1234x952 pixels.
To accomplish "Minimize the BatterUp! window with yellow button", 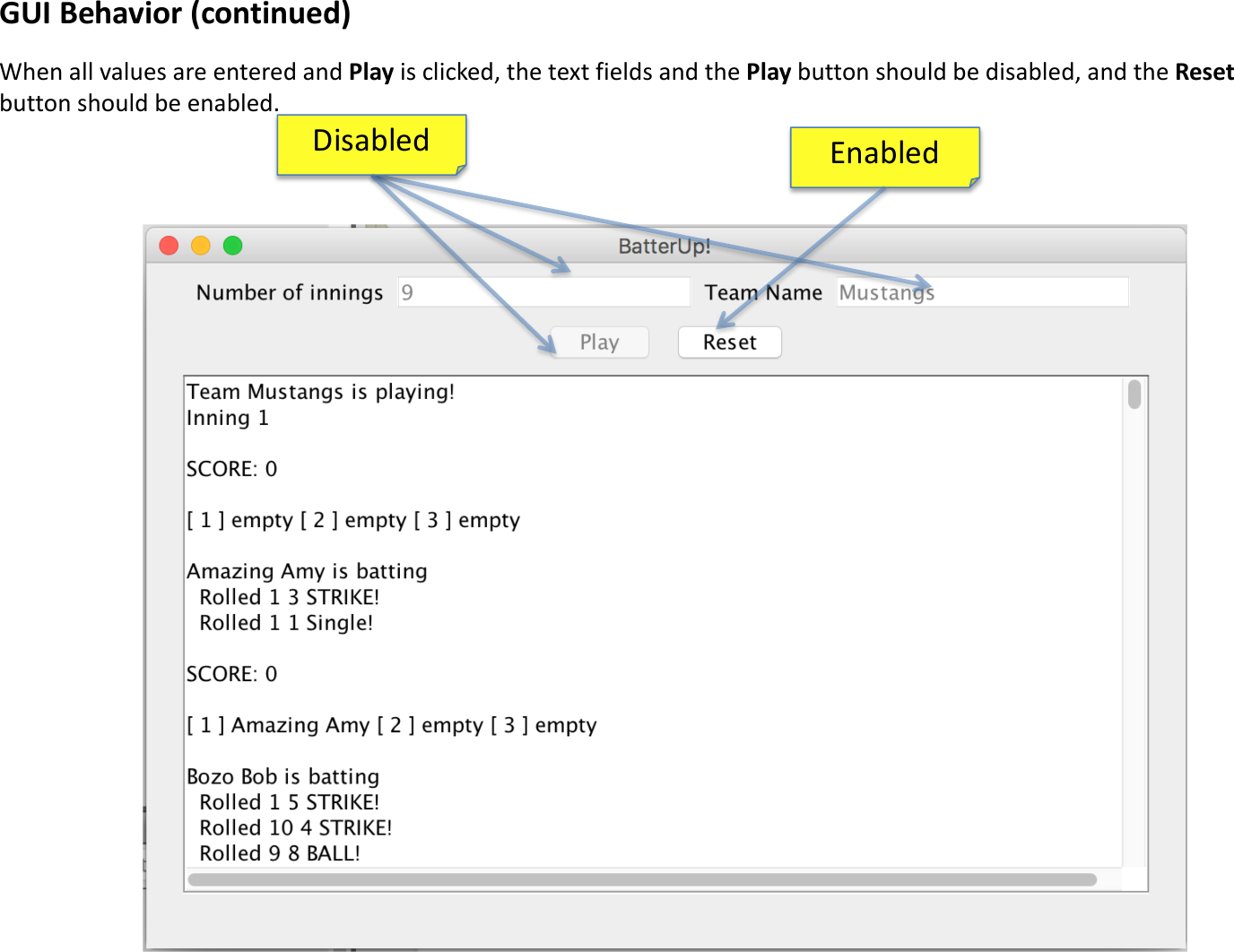I will pyautogui.click(x=201, y=246).
